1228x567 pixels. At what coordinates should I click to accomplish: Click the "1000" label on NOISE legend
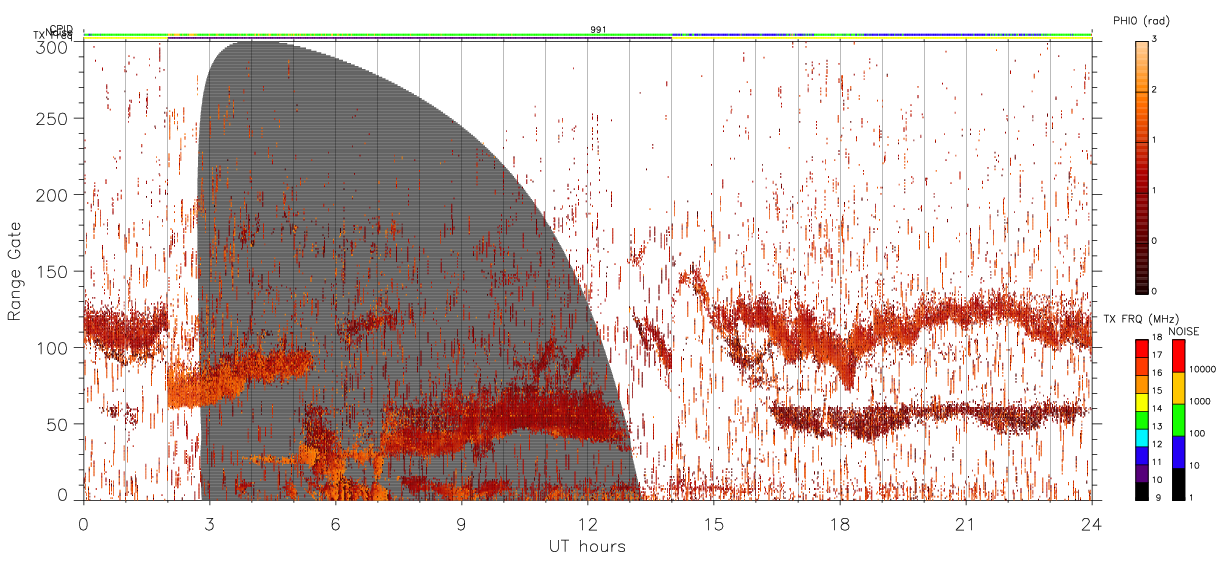pyautogui.click(x=1199, y=401)
